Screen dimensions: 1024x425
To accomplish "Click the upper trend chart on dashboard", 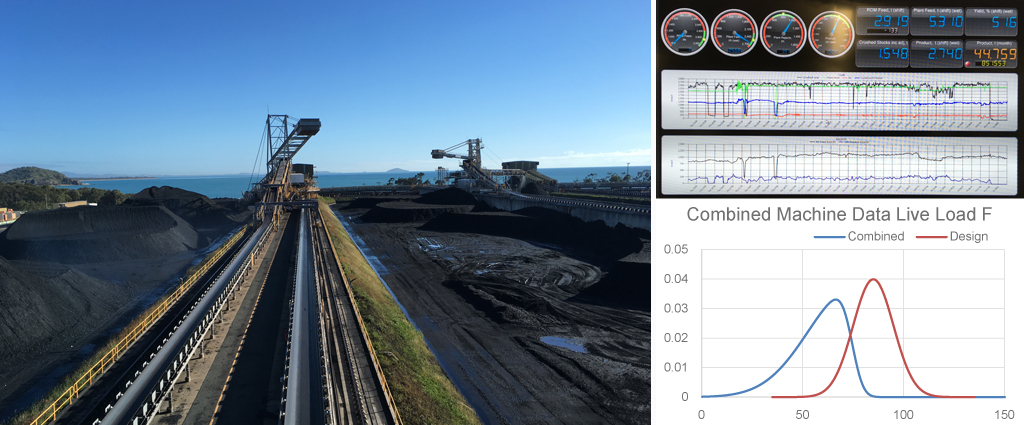I will [837, 100].
